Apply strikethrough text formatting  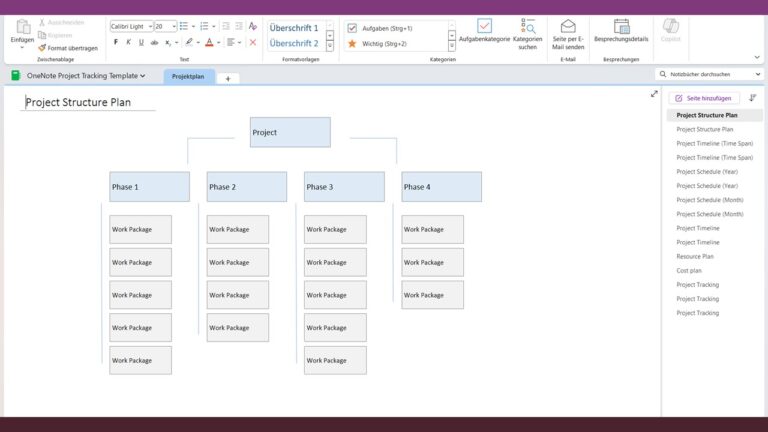pos(154,43)
